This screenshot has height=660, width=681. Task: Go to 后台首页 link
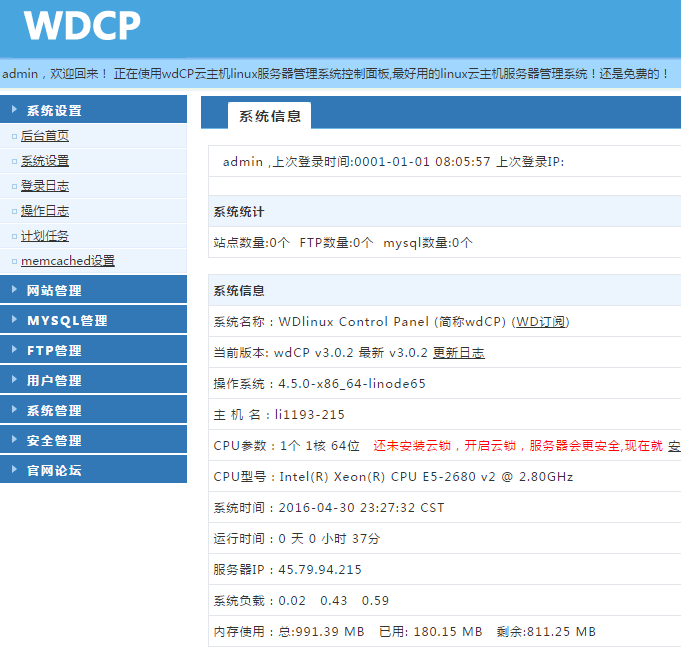coord(45,136)
